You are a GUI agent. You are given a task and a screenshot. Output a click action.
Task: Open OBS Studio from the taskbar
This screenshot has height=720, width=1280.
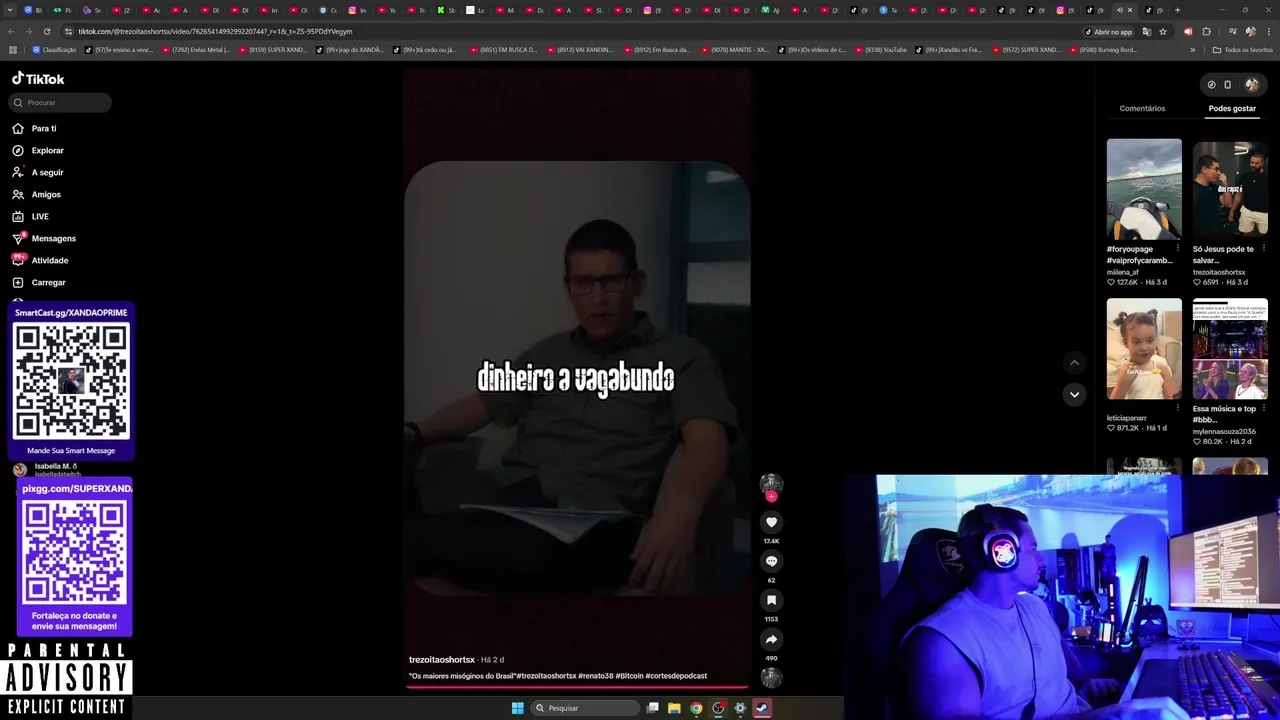[x=718, y=708]
